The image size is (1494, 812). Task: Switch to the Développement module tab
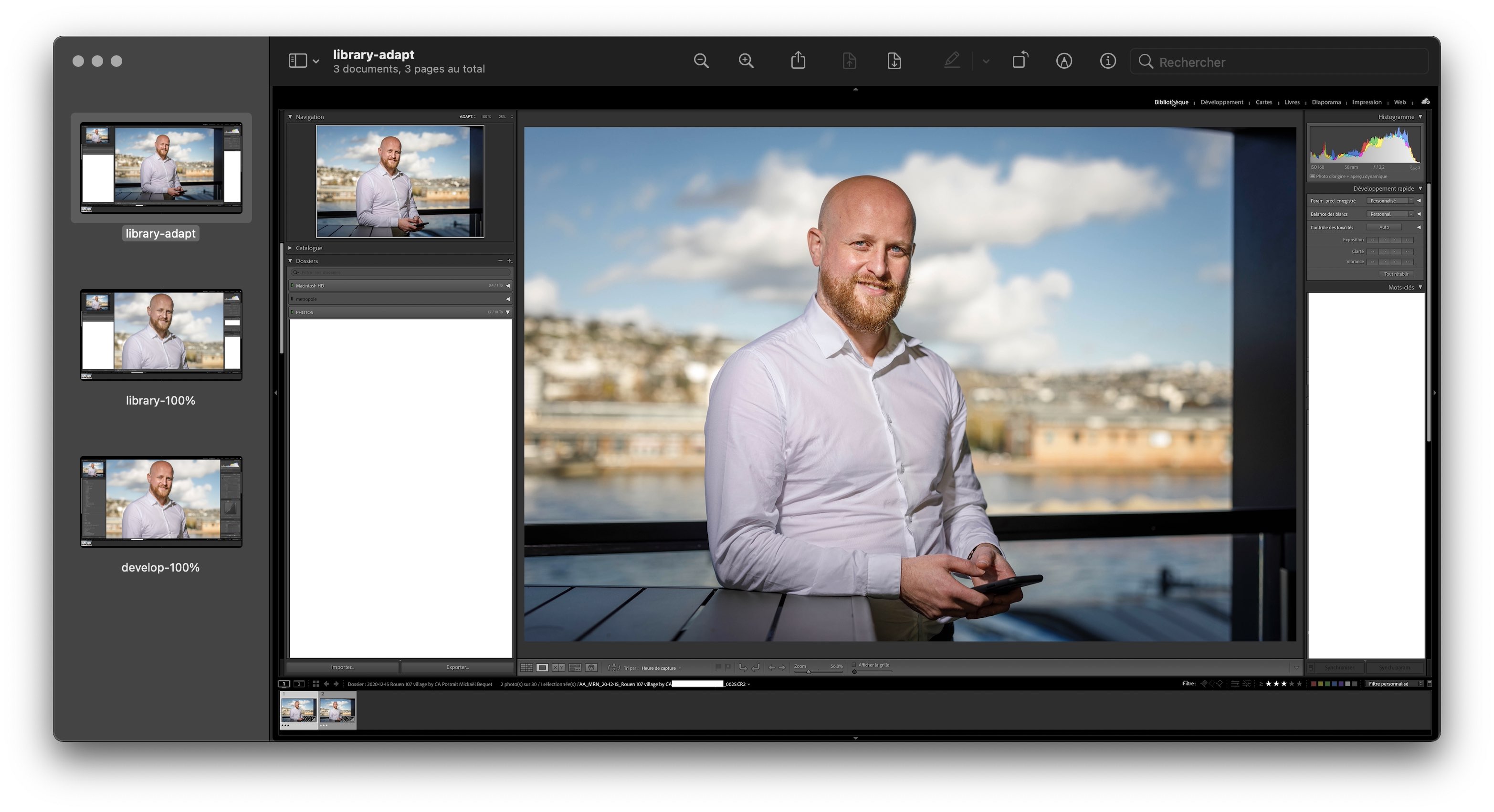(x=1221, y=103)
